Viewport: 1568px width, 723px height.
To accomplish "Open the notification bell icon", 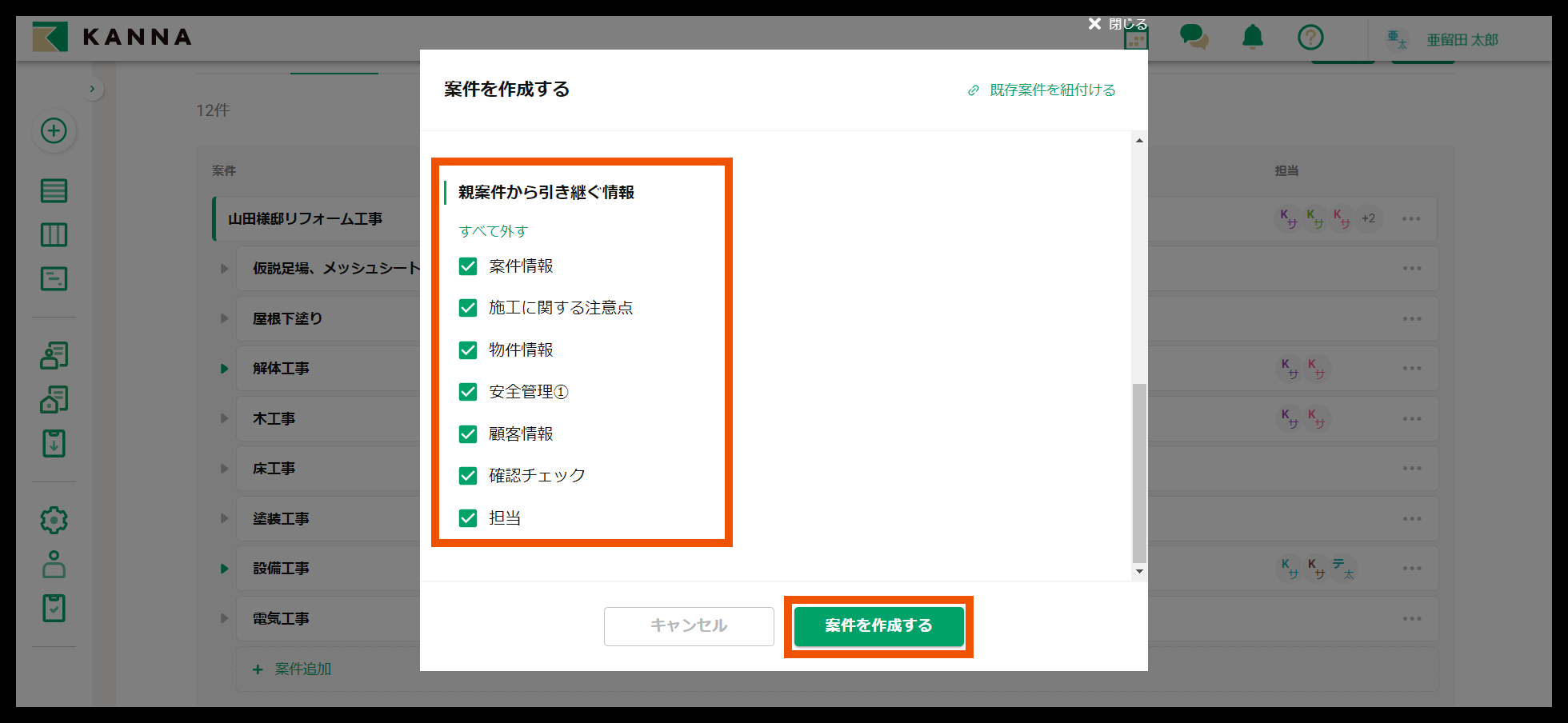I will [1252, 37].
